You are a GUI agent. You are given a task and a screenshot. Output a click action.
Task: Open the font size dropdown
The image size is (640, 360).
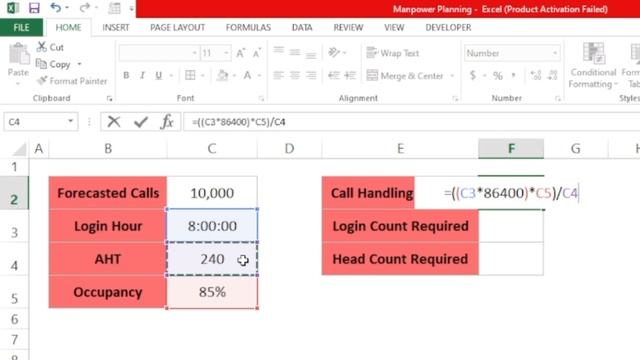tap(226, 53)
